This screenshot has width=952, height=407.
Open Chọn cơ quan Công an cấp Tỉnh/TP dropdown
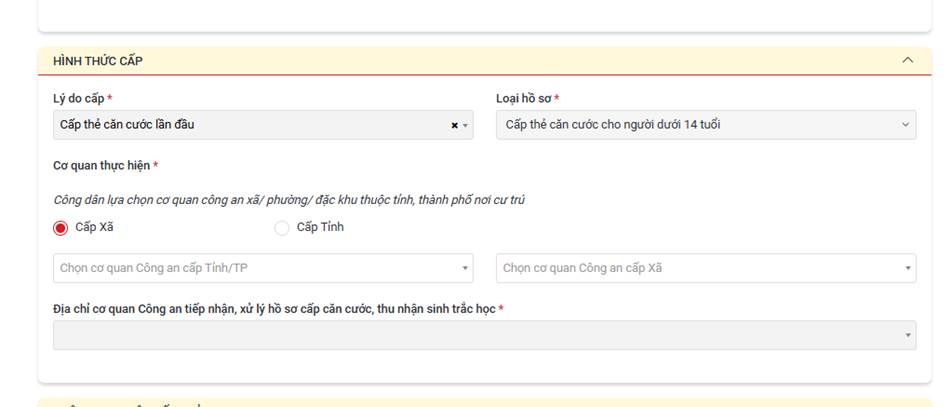click(263, 268)
